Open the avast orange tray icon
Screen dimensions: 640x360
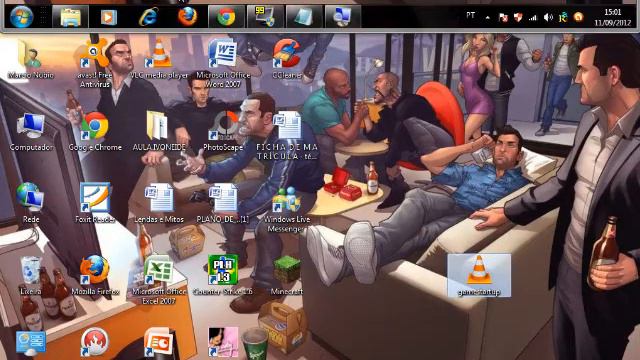[x=578, y=17]
